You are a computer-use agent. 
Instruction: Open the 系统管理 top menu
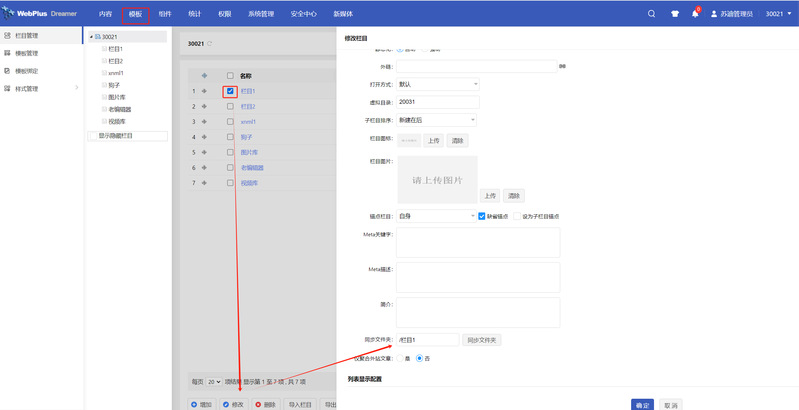click(x=263, y=15)
